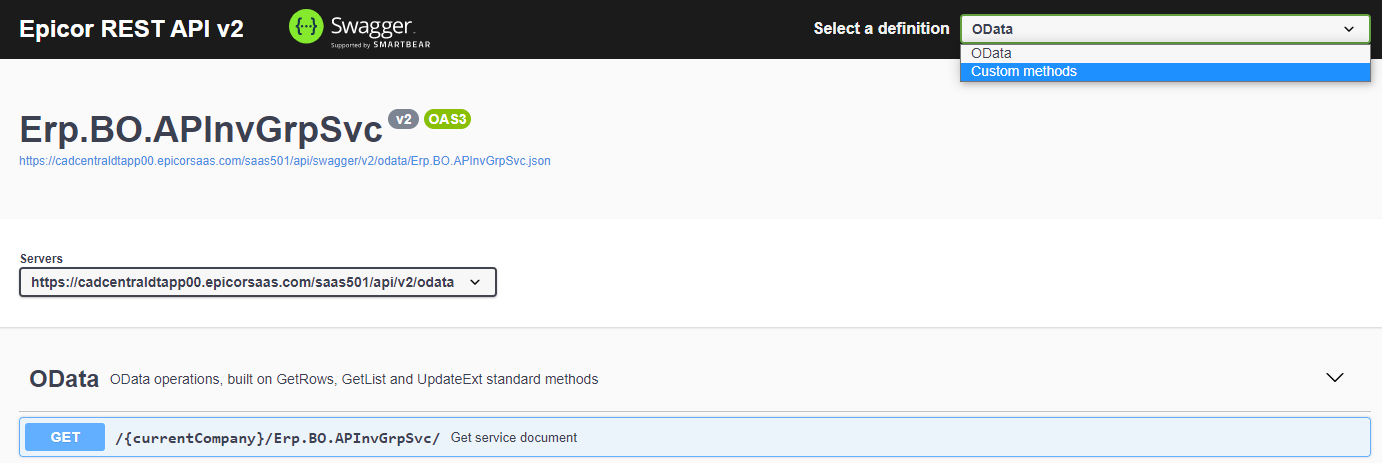Viewport: 1382px width, 463px height.
Task: Click the GET method badge
Action: 65,437
